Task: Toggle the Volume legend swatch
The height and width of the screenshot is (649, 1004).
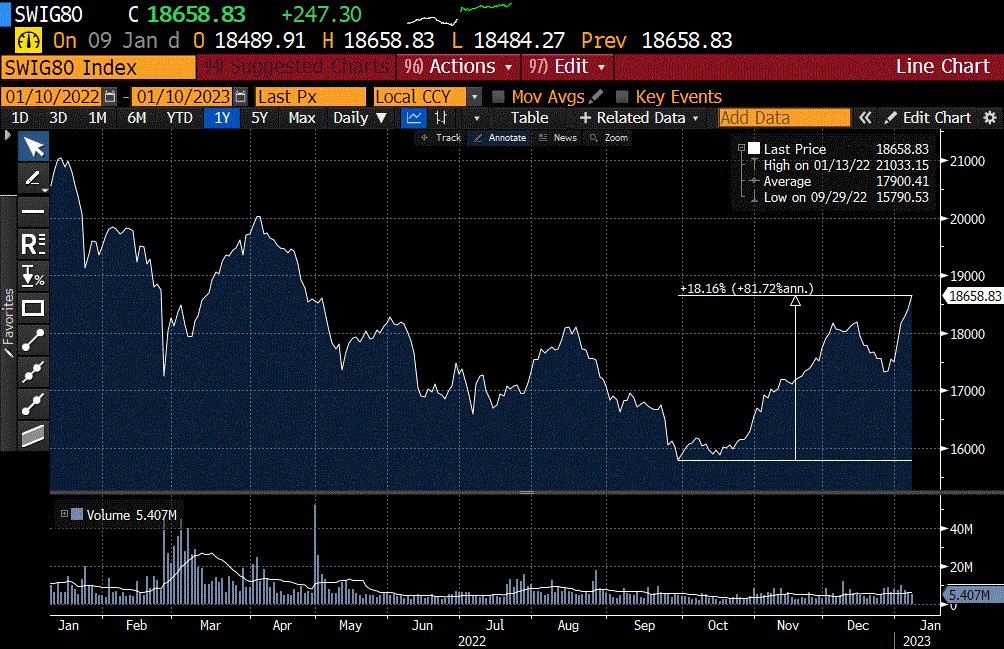Action: (77, 514)
